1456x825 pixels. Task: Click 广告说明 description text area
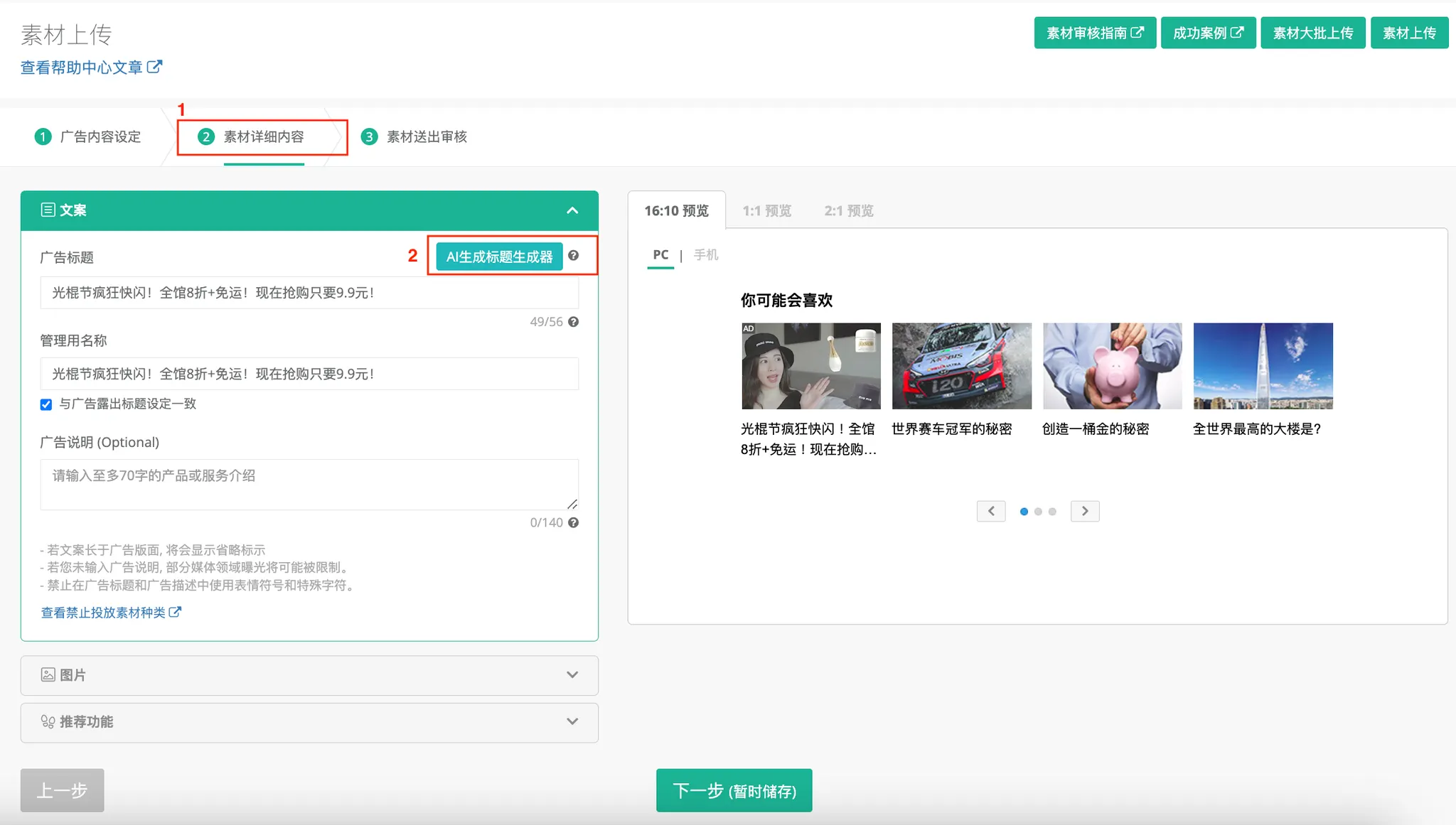pos(309,484)
